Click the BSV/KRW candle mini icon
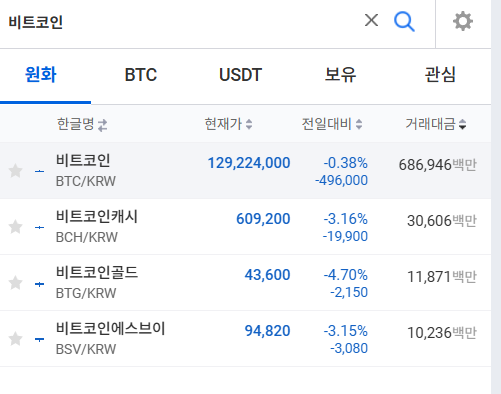The width and height of the screenshot is (501, 394). [39, 339]
